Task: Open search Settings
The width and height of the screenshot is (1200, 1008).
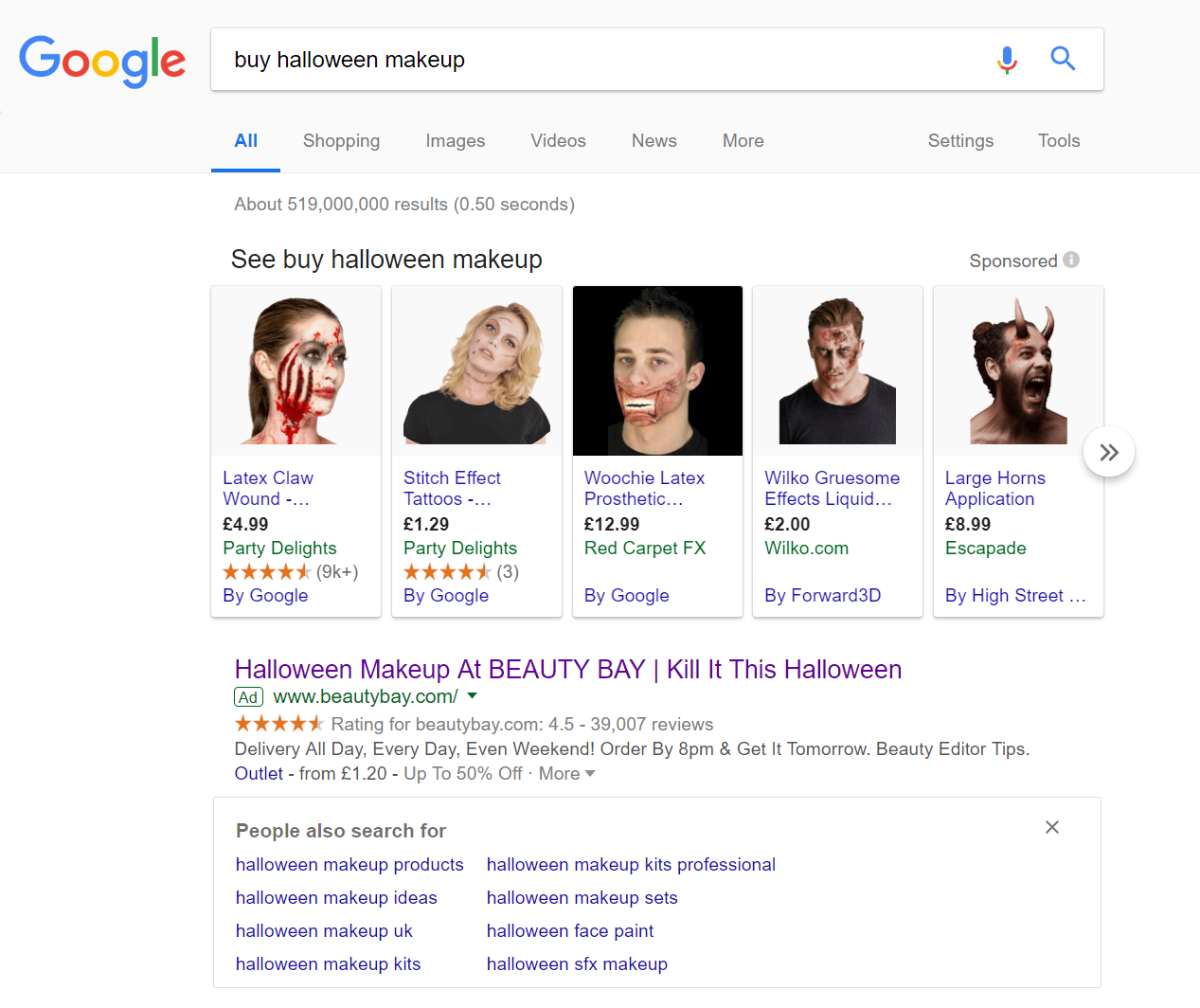Action: coord(960,141)
